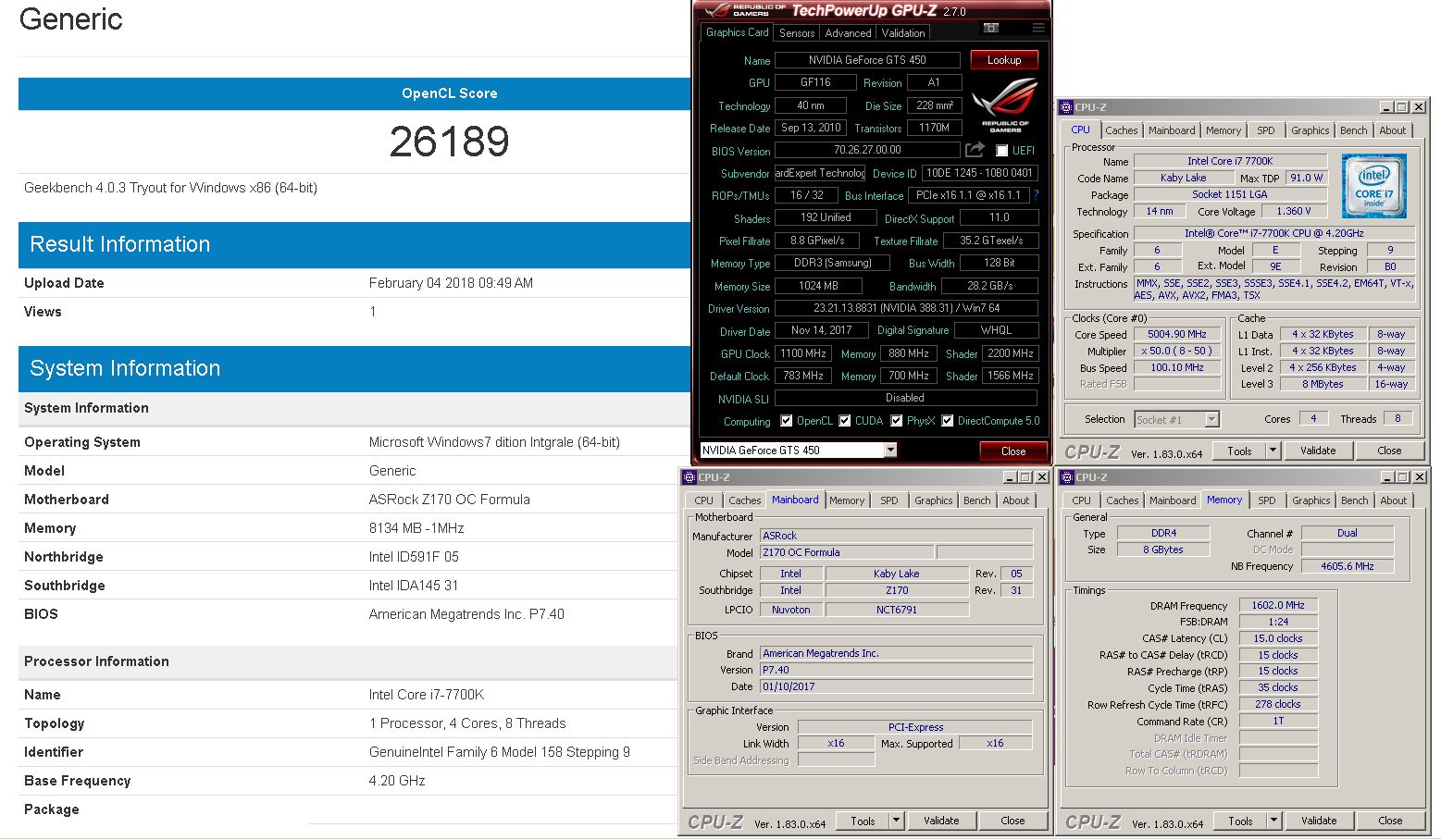This screenshot has height=840, width=1441.
Task: Click the Upload Date value February 04 2018
Action: tap(451, 283)
